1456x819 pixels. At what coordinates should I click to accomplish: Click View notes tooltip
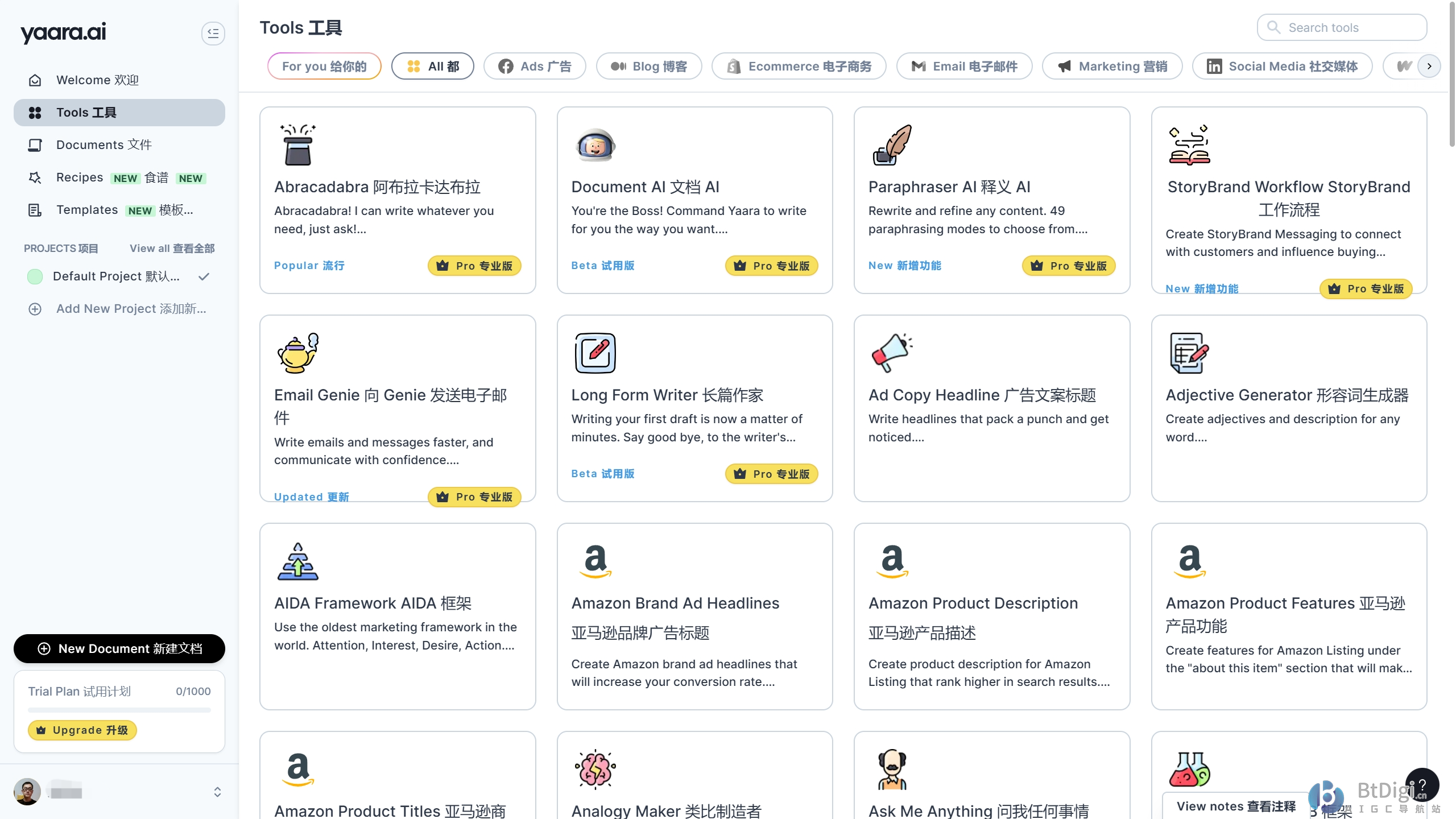pos(1236,806)
